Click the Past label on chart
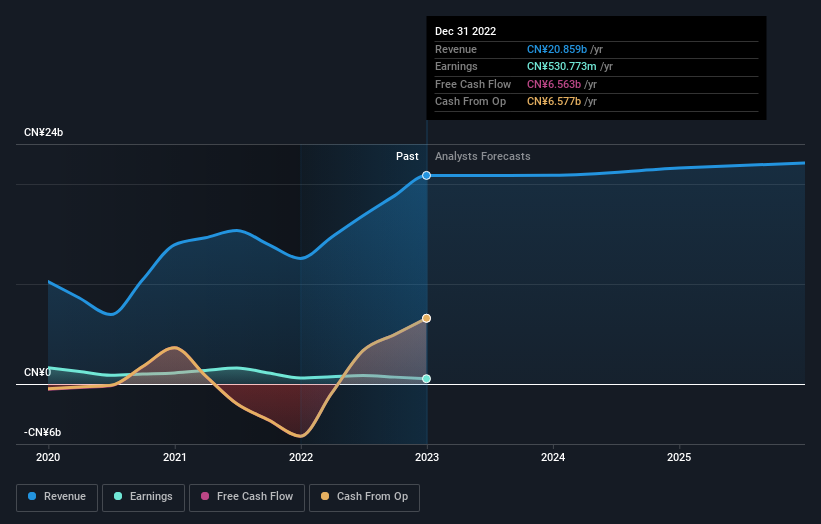 tap(407, 156)
